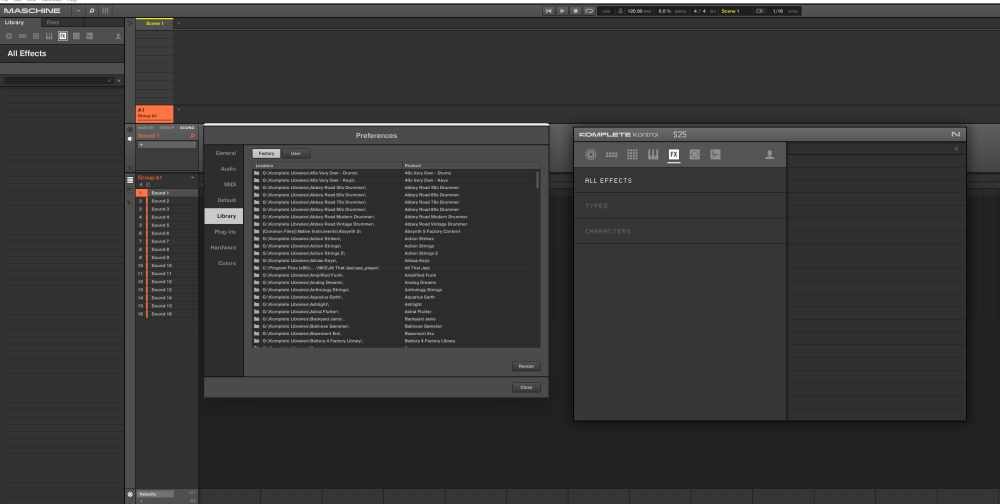Select Projects icon in Maschine browser
This screenshot has width=1000, height=504.
pyautogui.click(x=9, y=36)
